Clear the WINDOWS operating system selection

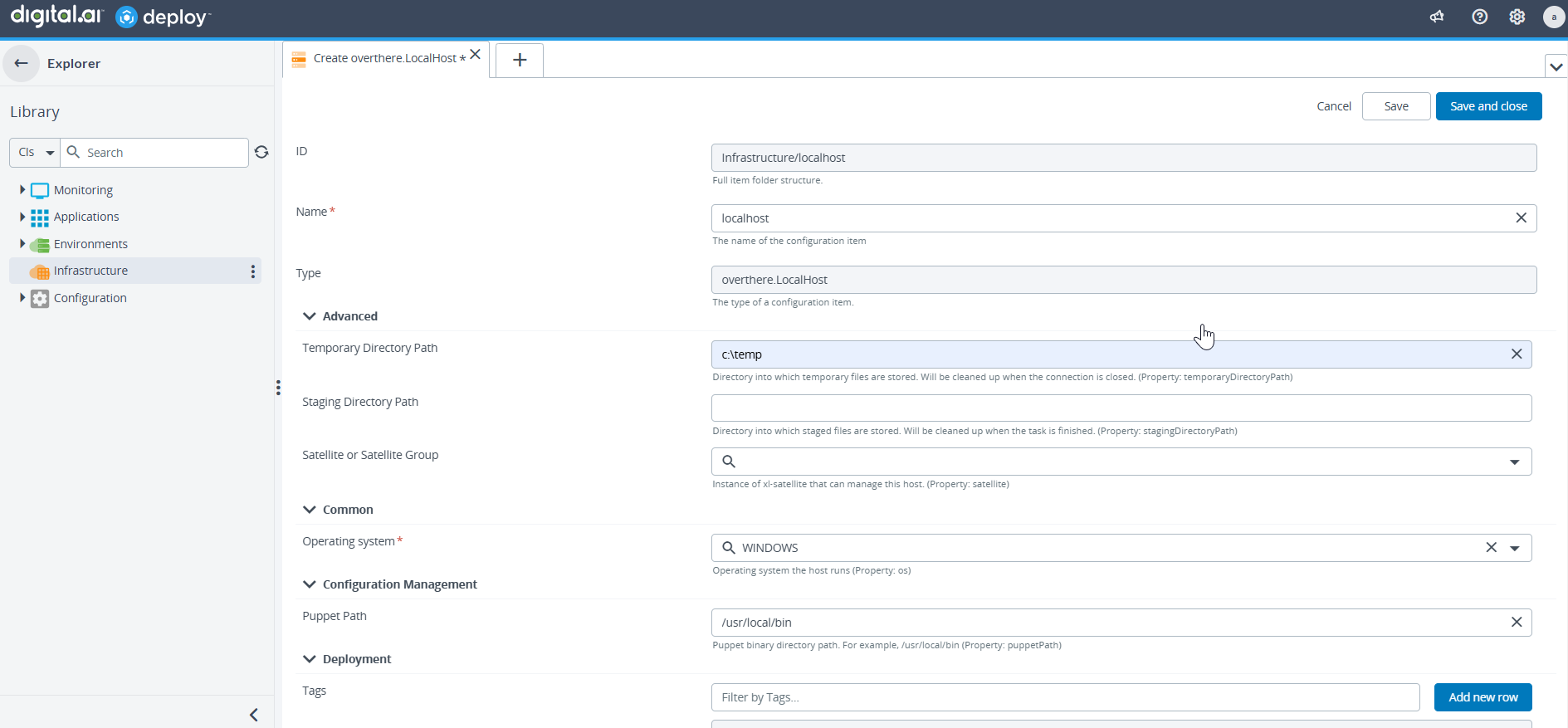(x=1491, y=548)
